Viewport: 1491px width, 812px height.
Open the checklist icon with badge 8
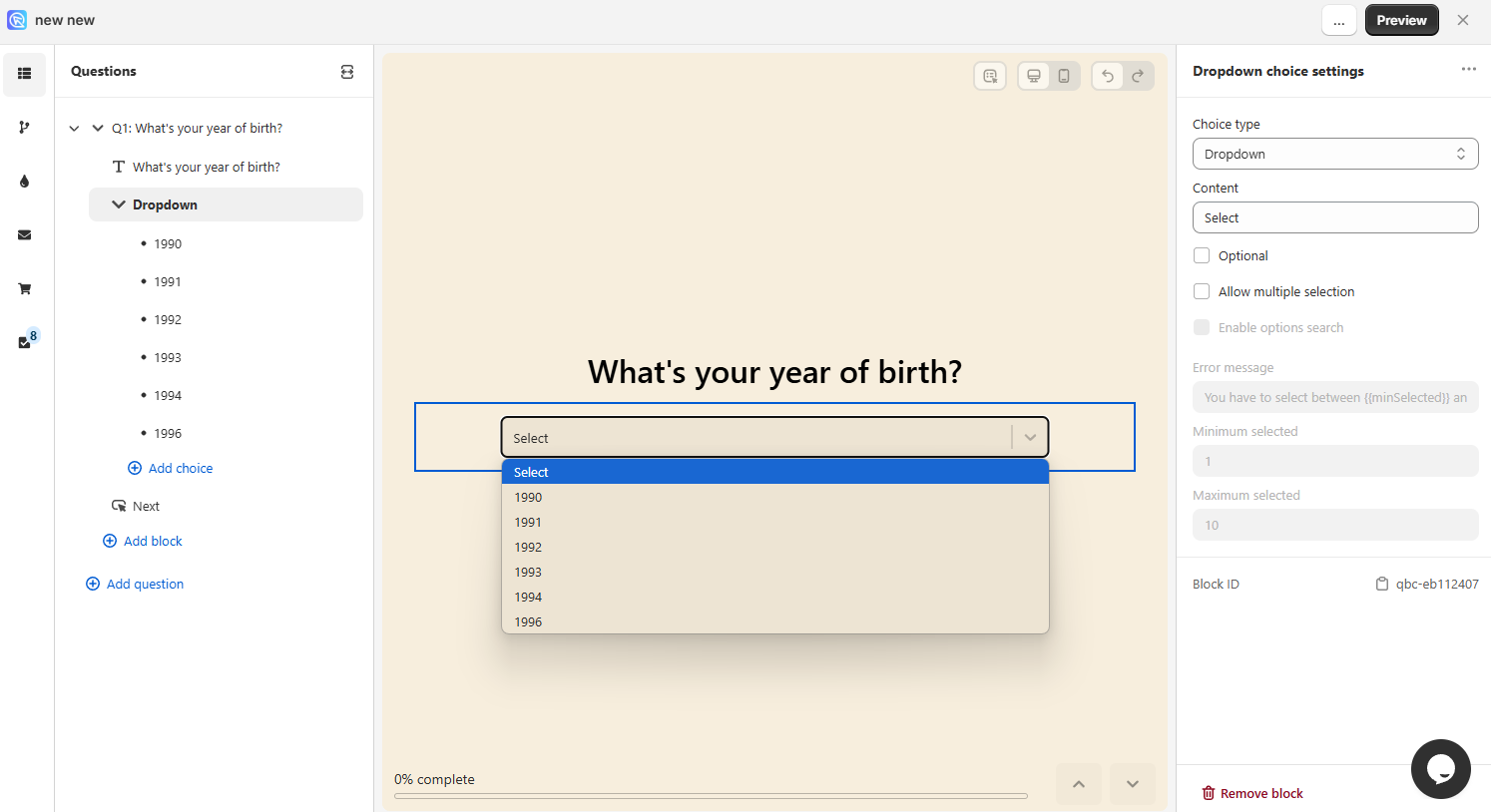(x=27, y=340)
